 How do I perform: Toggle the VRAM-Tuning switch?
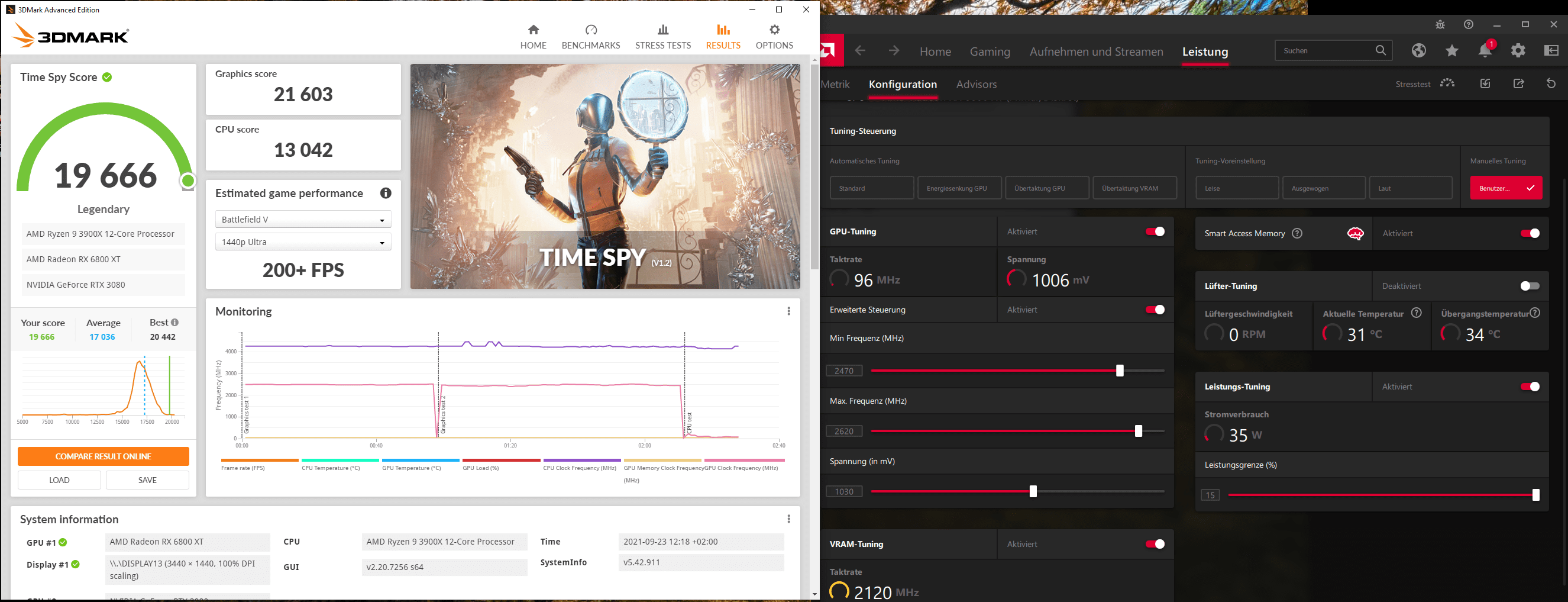1155,544
